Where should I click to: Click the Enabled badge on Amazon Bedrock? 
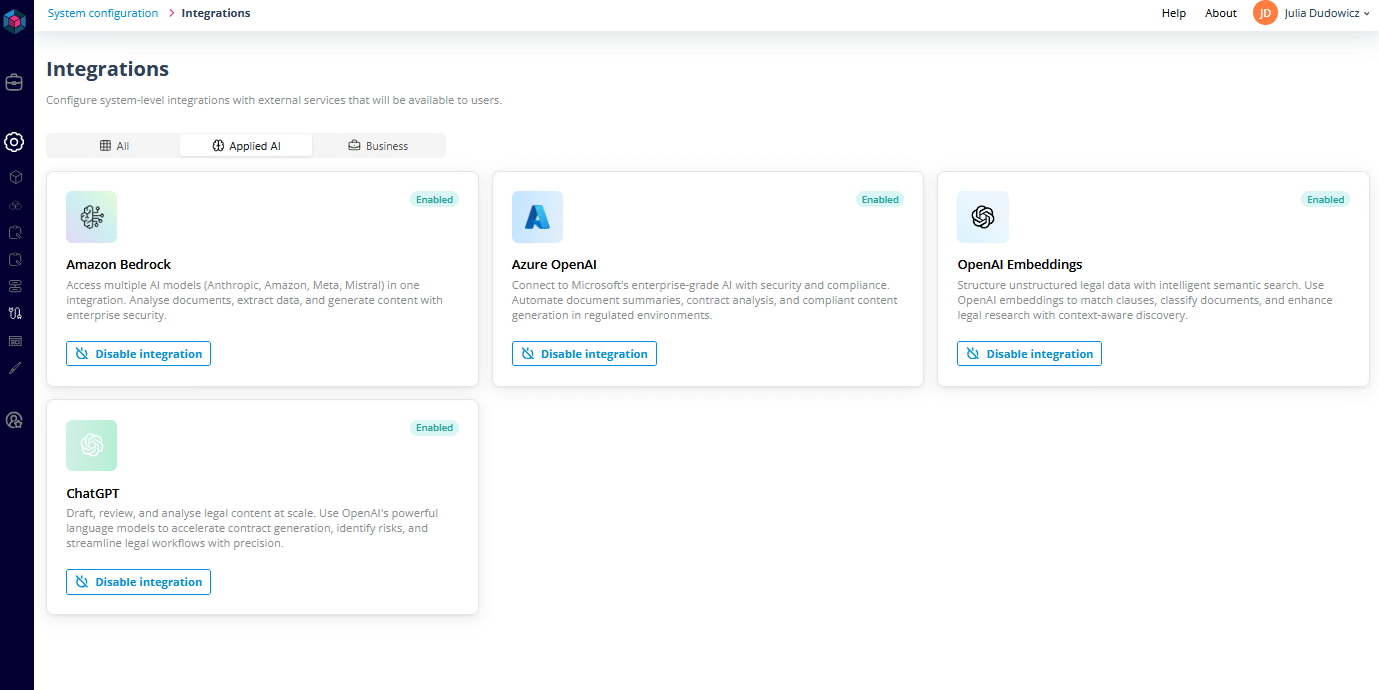point(434,200)
